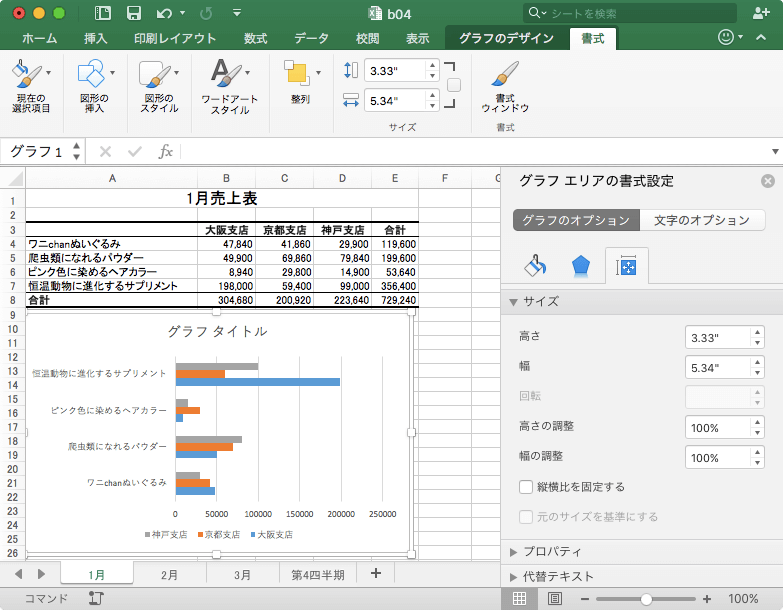Image resolution: width=783 pixels, height=610 pixels.
Task: Add a new sheet with plus button
Action: (x=376, y=573)
